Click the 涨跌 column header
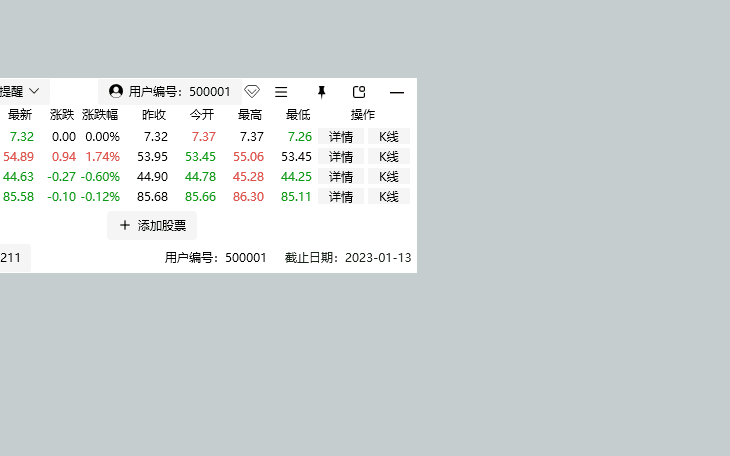730x456 pixels. 62,115
